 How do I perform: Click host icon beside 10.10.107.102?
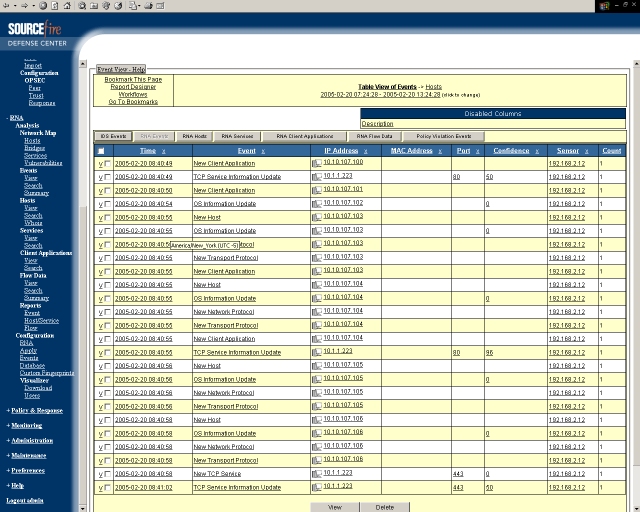[x=317, y=204]
